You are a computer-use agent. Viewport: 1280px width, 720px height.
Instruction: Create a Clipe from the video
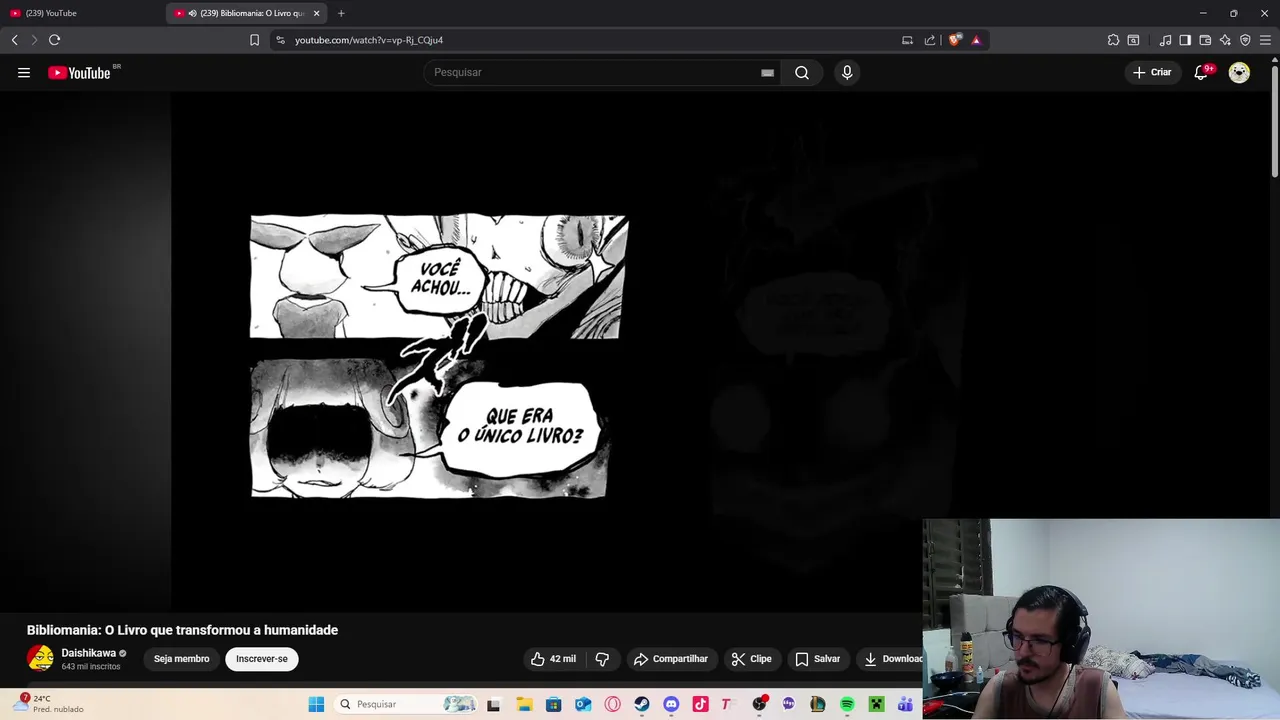[x=751, y=659]
